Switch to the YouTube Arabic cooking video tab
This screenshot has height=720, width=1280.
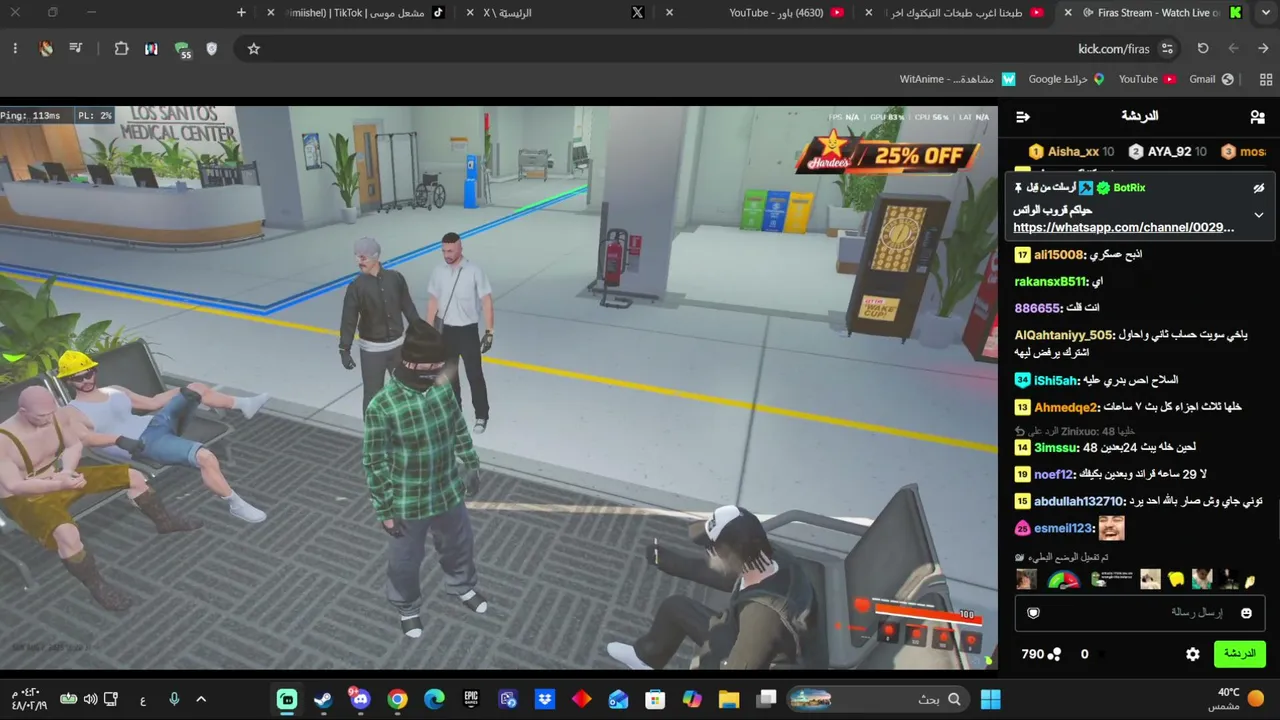click(x=955, y=13)
